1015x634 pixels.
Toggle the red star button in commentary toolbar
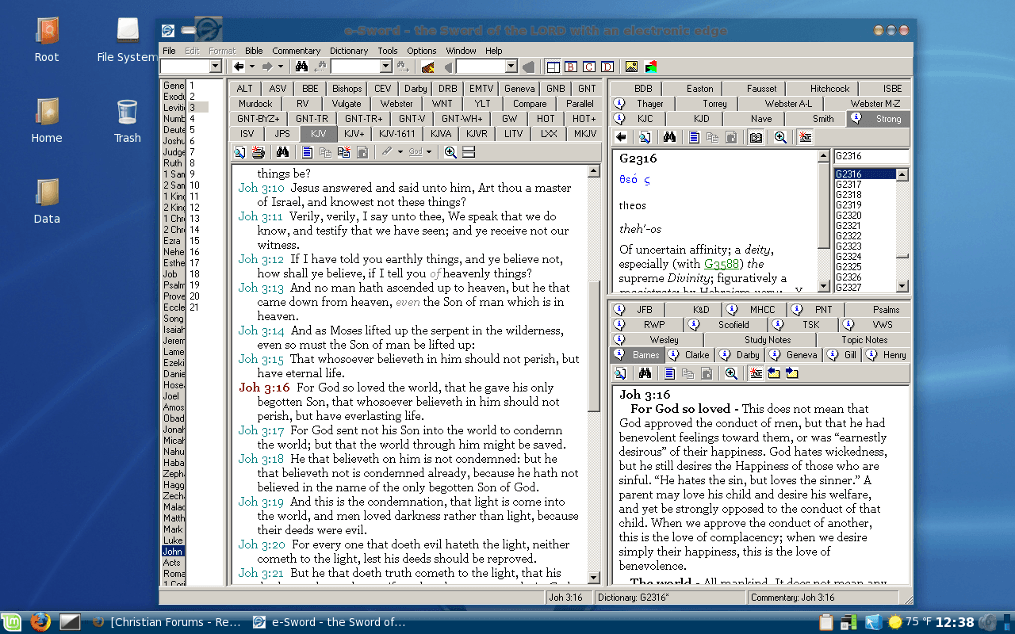click(755, 373)
